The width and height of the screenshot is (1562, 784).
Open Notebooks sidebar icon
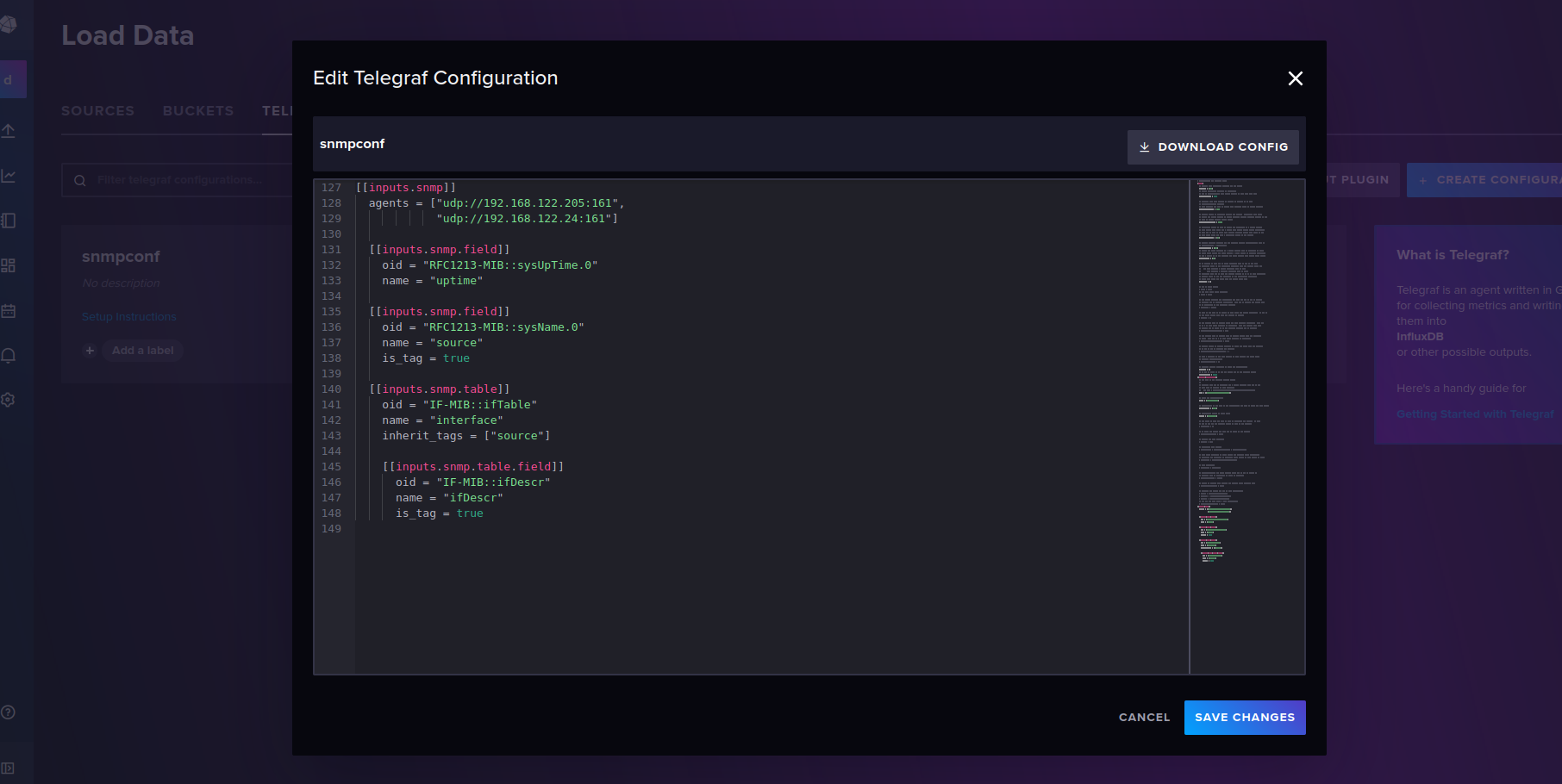click(x=9, y=221)
